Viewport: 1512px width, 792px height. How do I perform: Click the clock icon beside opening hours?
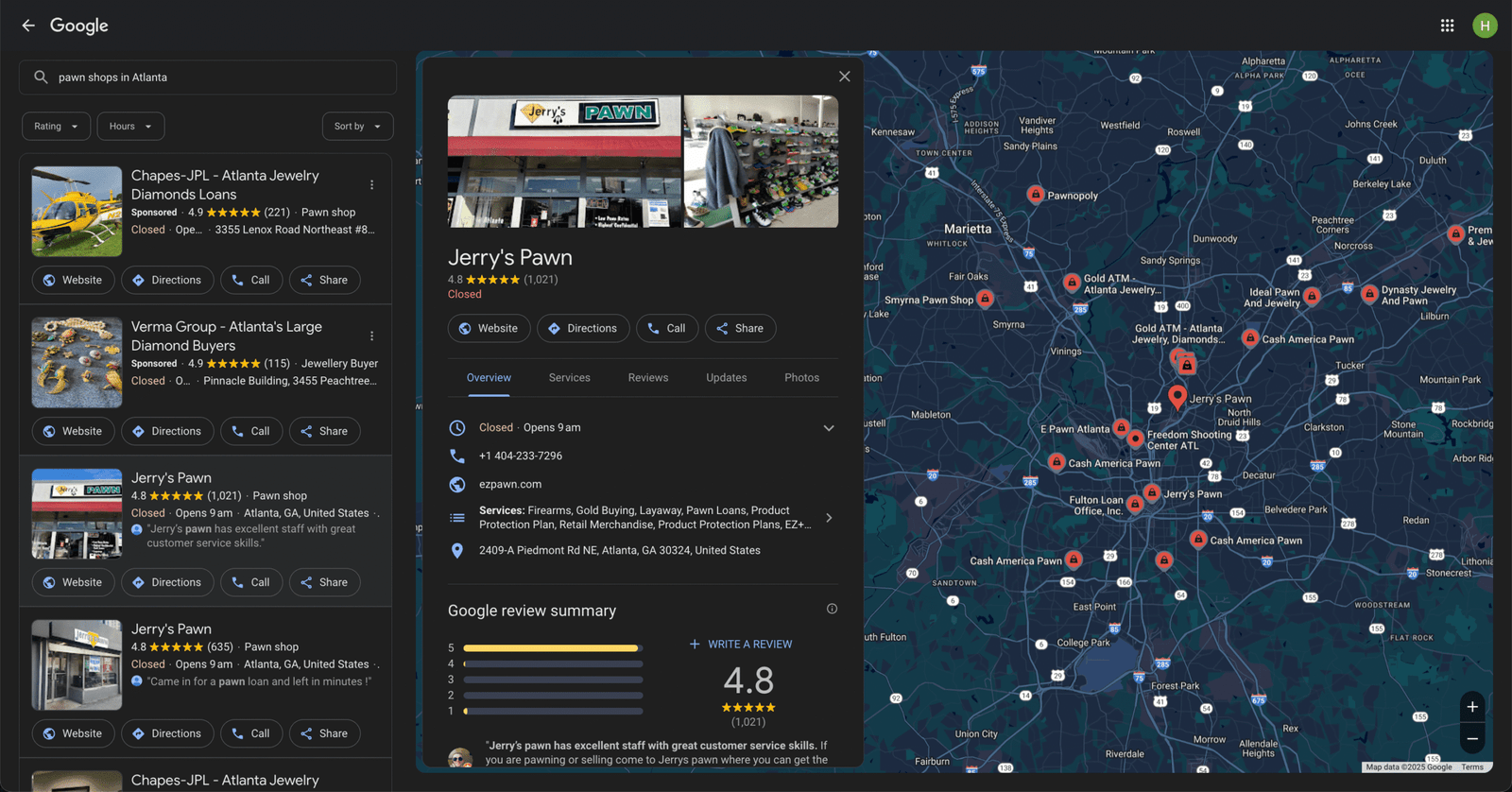point(457,427)
